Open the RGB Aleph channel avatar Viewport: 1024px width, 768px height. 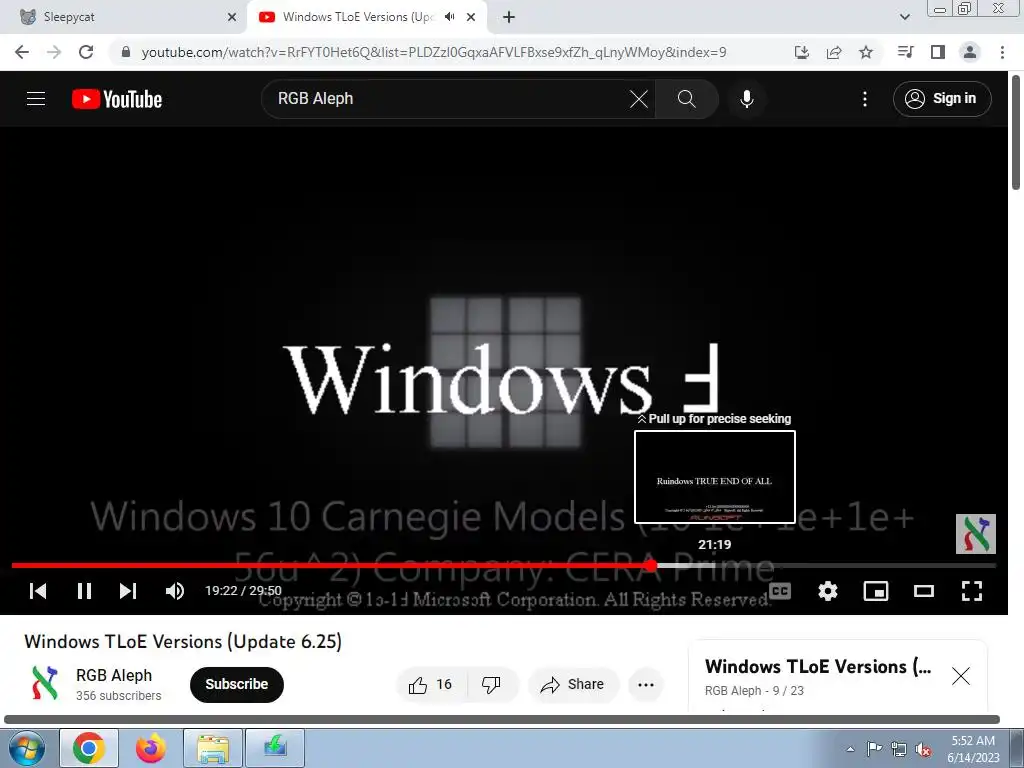[44, 684]
